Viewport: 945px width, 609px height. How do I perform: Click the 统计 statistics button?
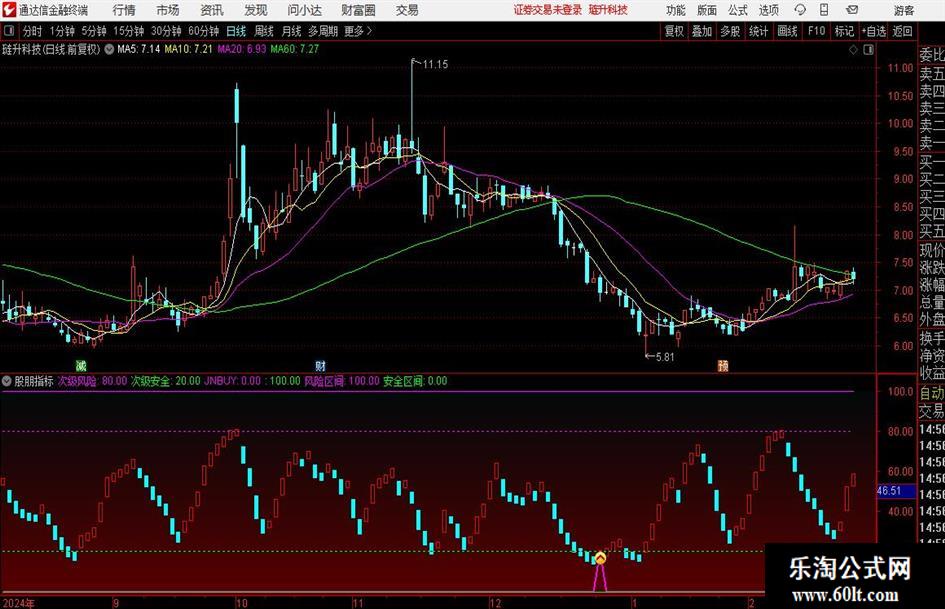tap(758, 31)
